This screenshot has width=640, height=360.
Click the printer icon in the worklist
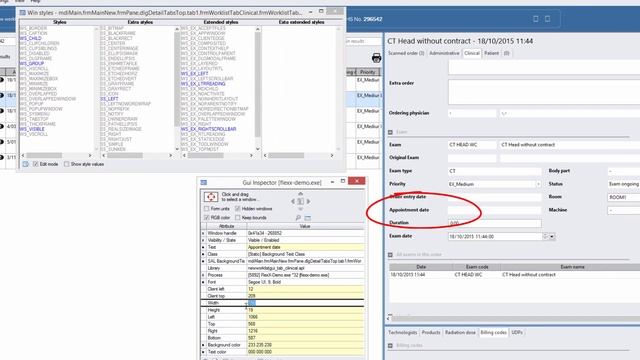376,58
